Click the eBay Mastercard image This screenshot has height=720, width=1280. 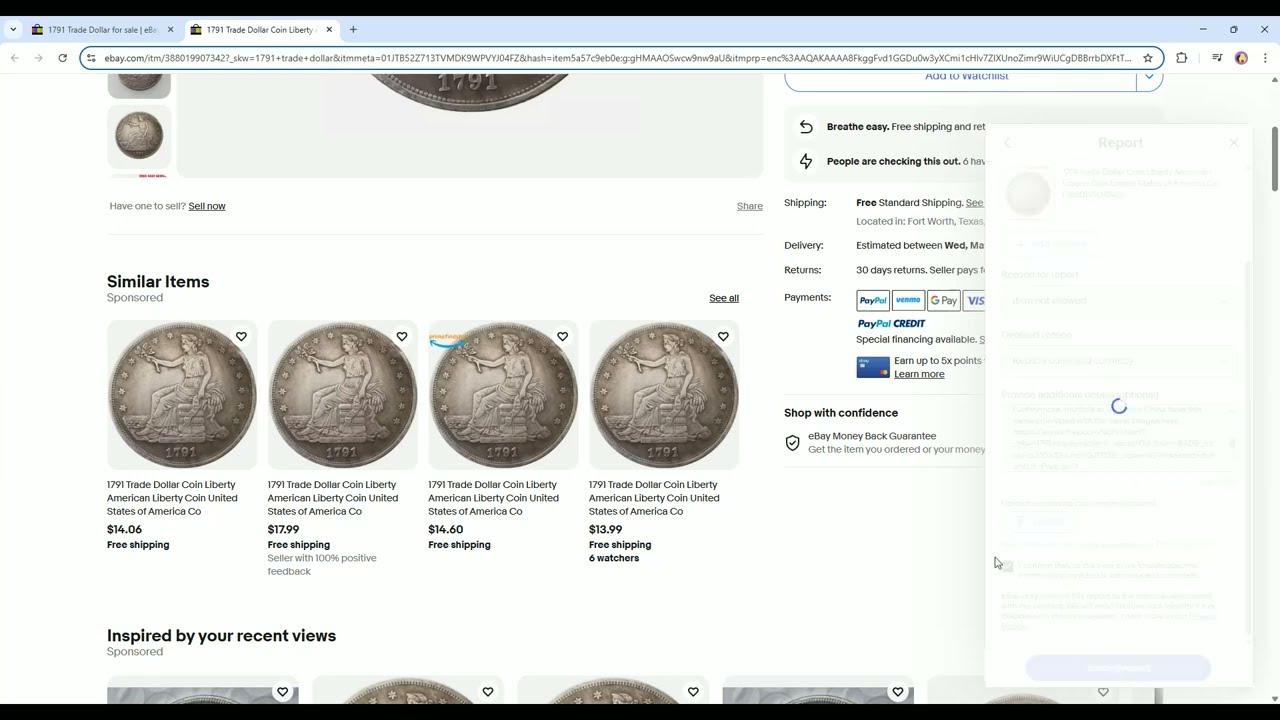point(873,367)
